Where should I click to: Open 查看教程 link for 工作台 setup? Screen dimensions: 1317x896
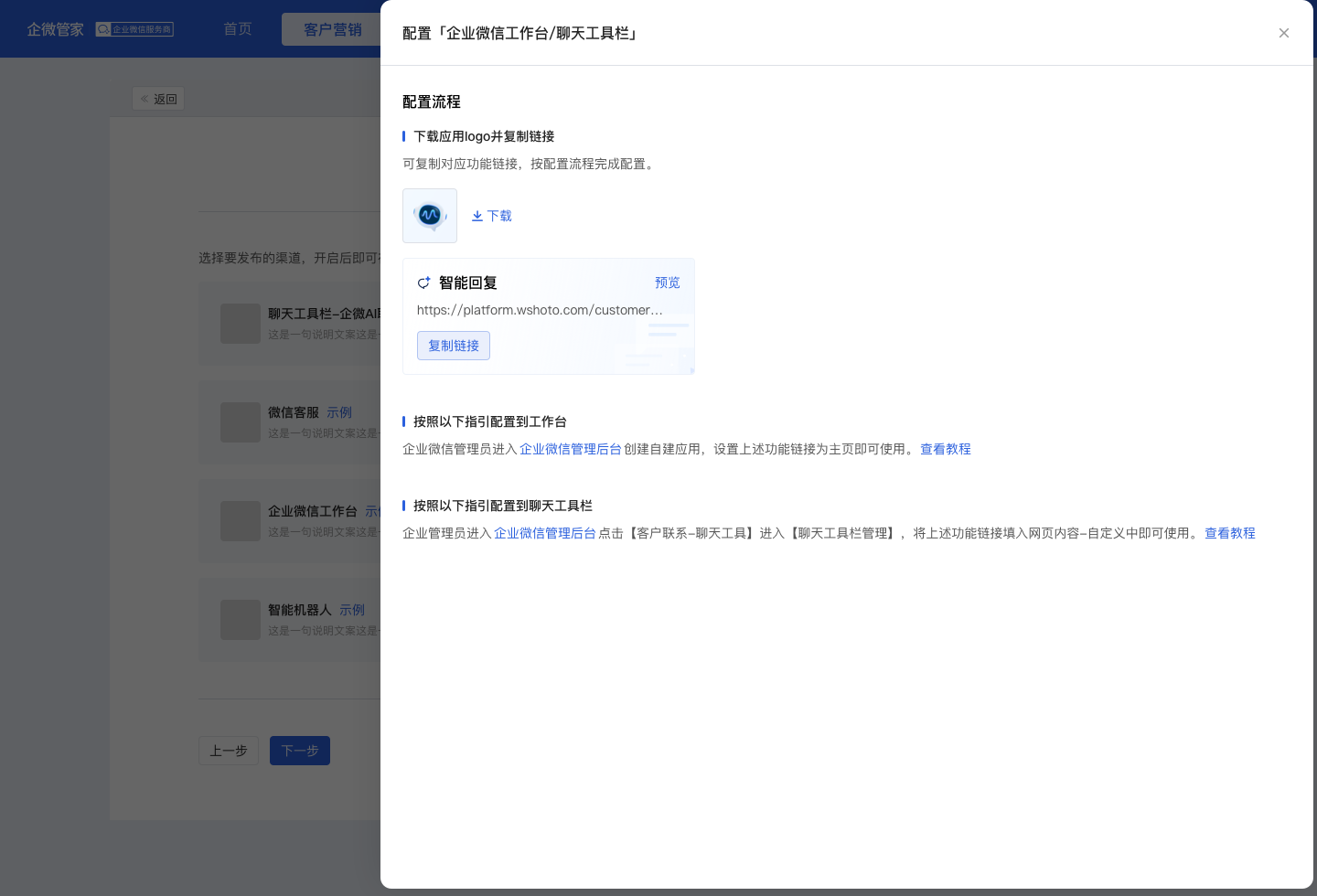pos(946,449)
